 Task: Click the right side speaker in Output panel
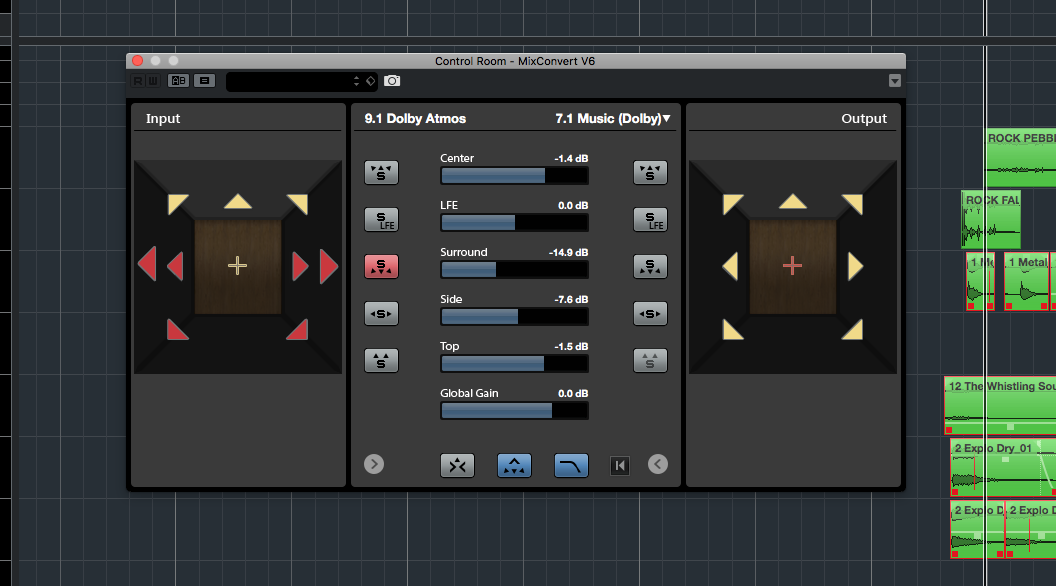point(855,266)
